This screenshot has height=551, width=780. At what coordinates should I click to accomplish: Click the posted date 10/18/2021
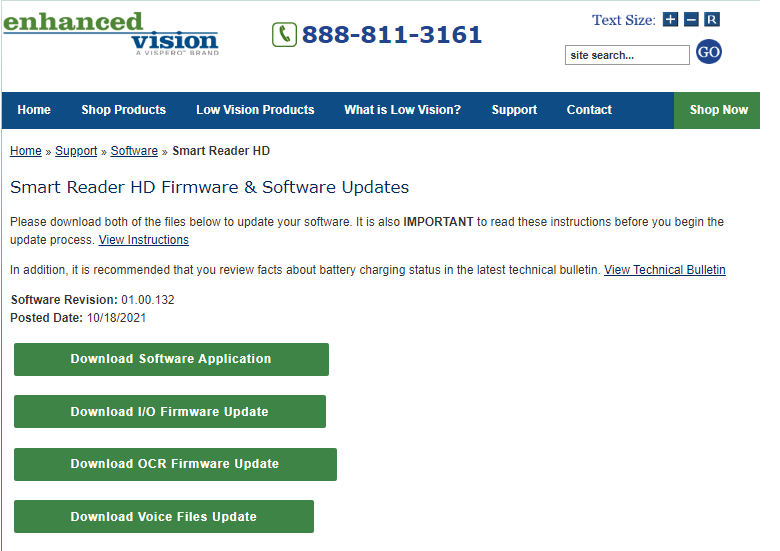tap(116, 318)
